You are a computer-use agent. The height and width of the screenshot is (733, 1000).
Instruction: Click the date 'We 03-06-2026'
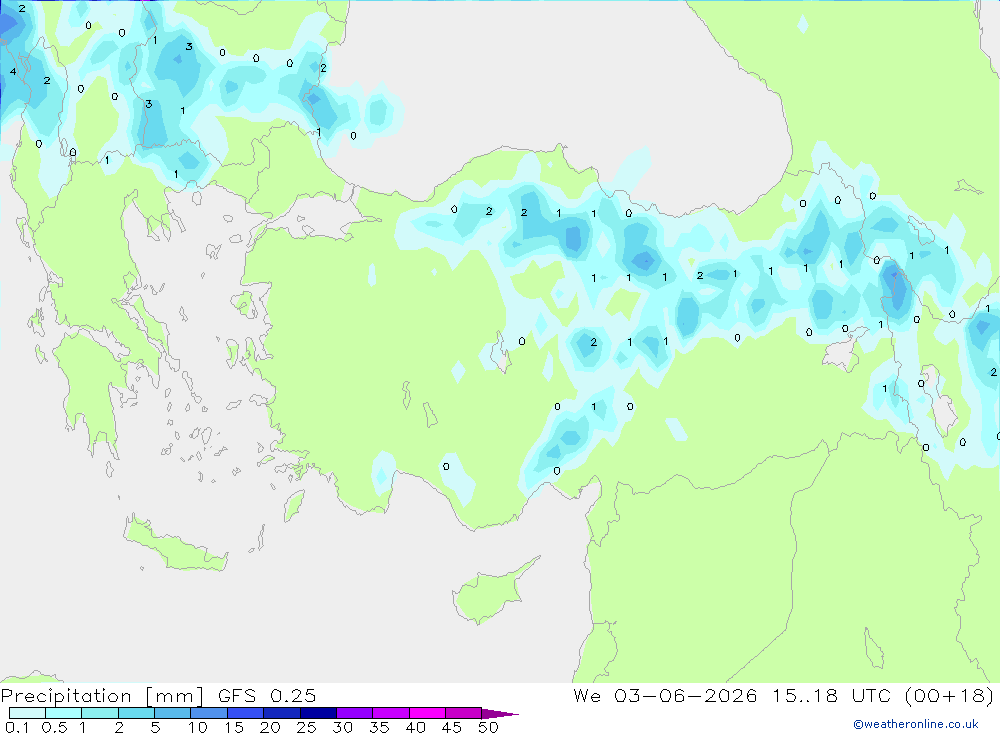pyautogui.click(x=665, y=695)
